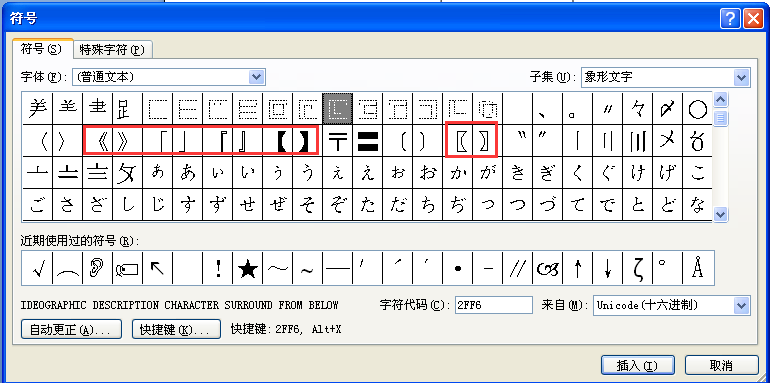Viewport: 772px width, 383px height.
Task: Pick the ditto mark 〃 symbol
Action: 608,108
